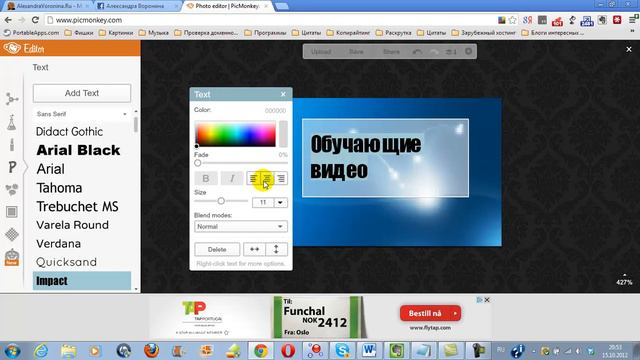
Task: Align text right
Action: point(281,178)
